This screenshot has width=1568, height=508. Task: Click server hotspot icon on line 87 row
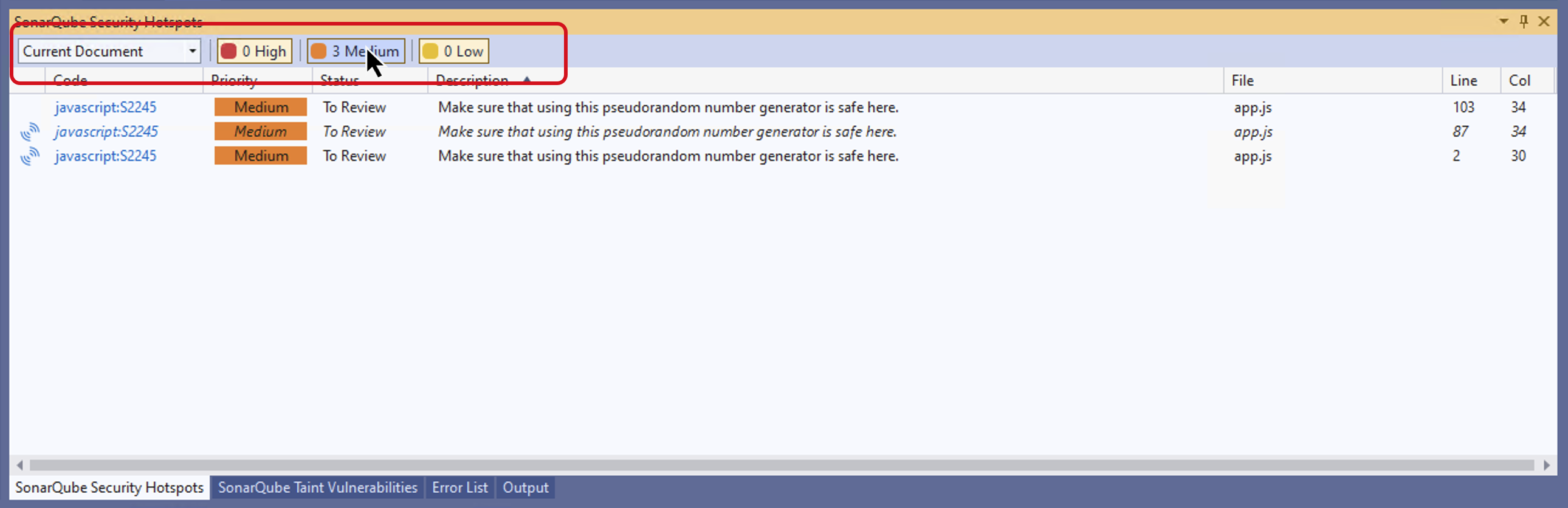click(x=29, y=131)
